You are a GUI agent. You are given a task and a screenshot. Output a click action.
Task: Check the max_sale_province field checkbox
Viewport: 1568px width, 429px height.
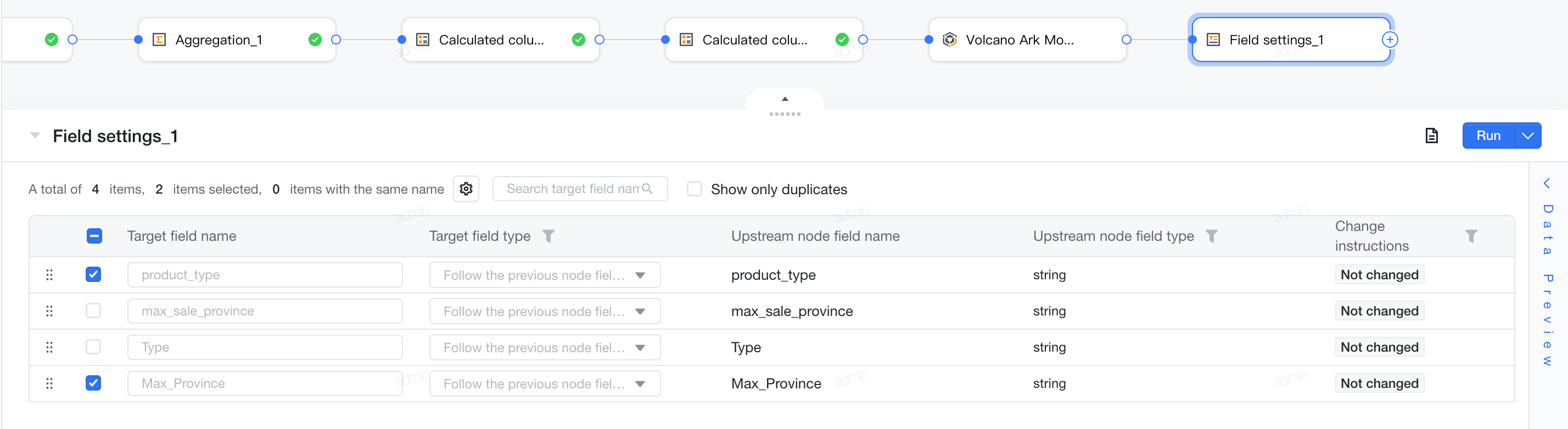pos(93,311)
